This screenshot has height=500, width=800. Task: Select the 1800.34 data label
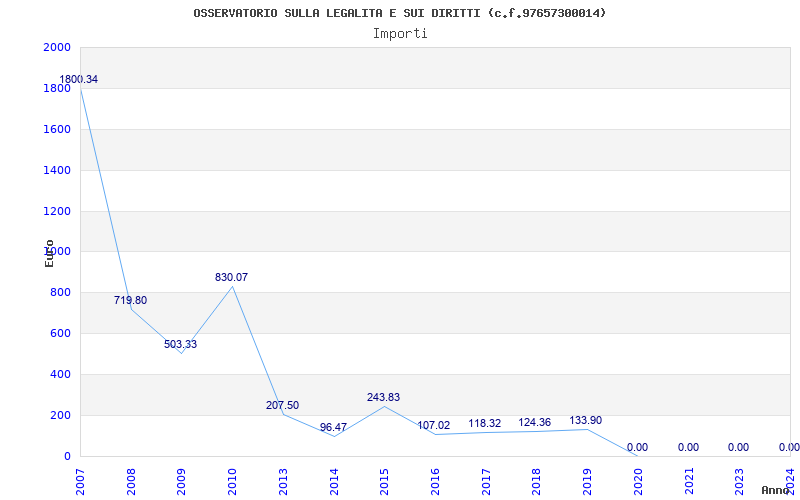79,80
